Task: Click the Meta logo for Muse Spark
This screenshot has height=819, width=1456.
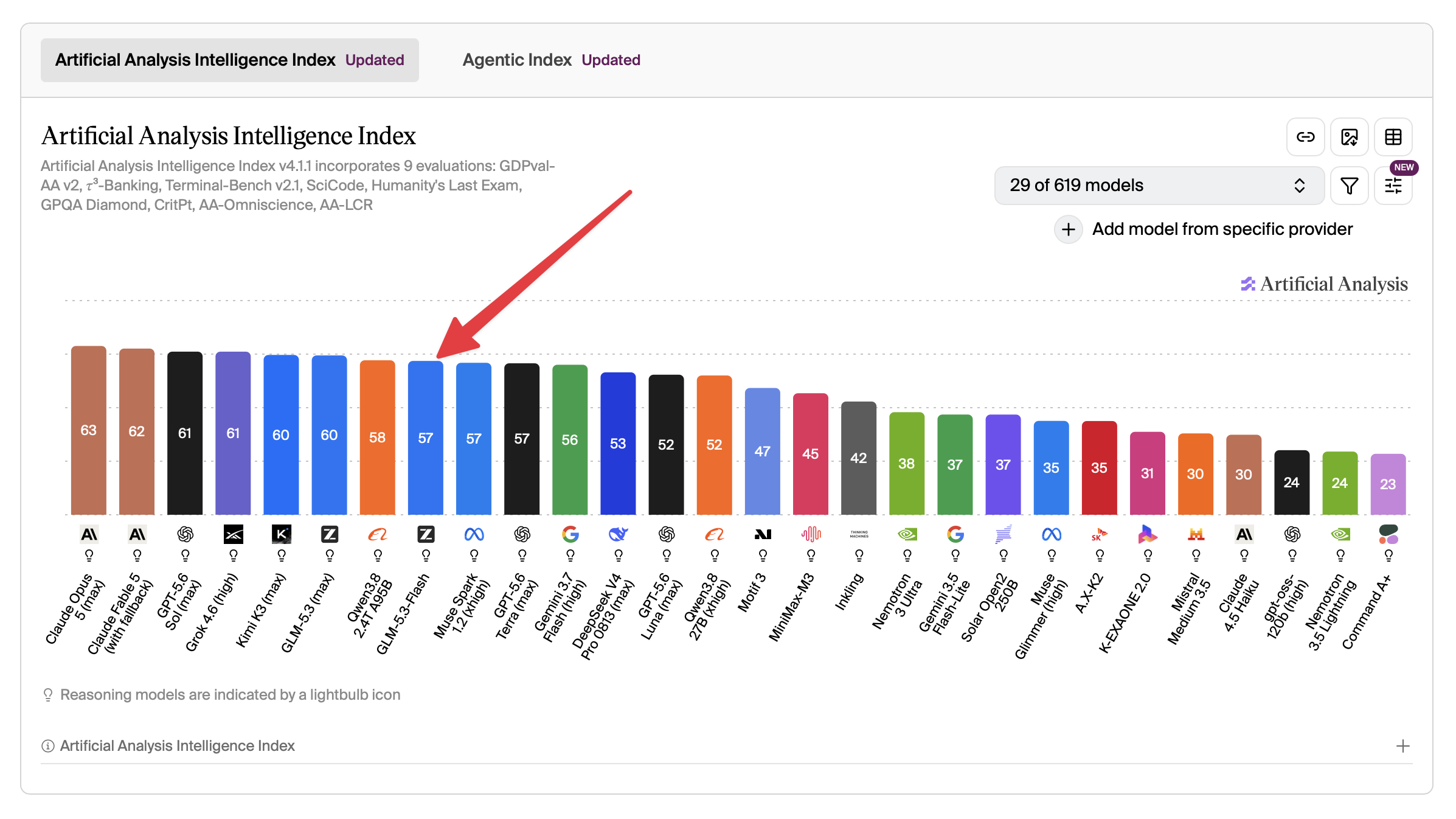Action: point(474,534)
